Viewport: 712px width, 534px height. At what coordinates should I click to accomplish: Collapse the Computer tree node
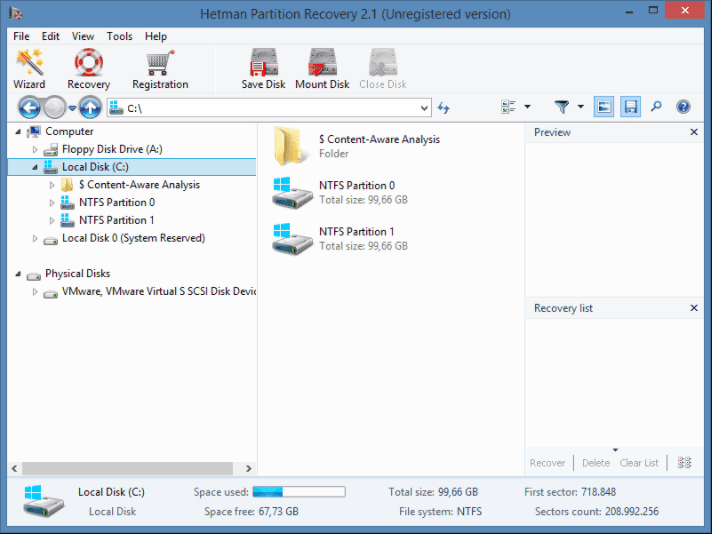tap(18, 132)
